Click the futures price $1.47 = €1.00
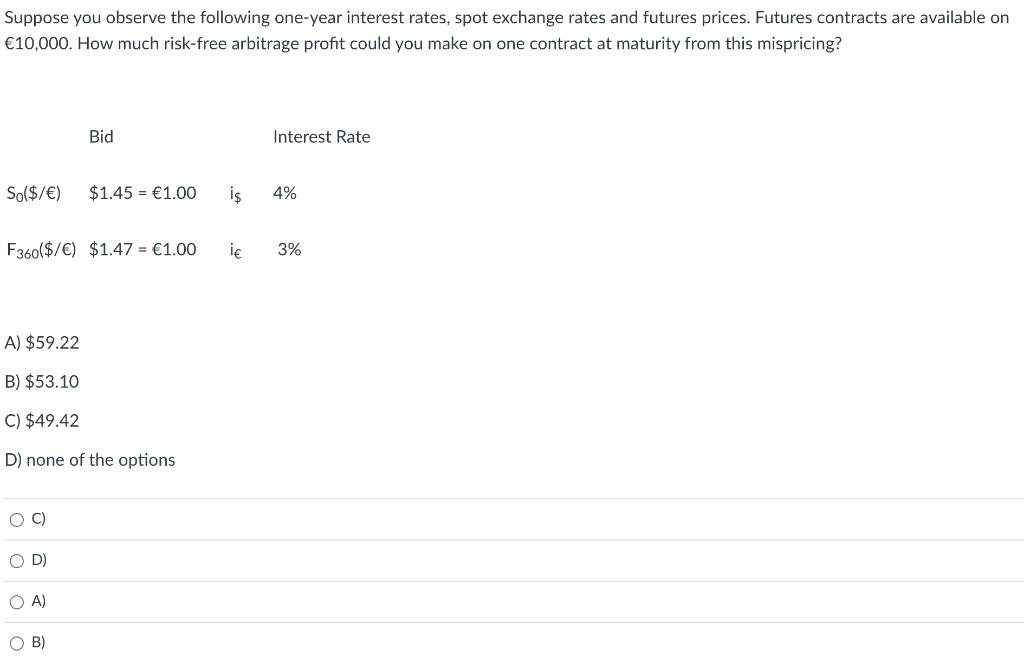Image resolution: width=1024 pixels, height=669 pixels. pos(142,250)
